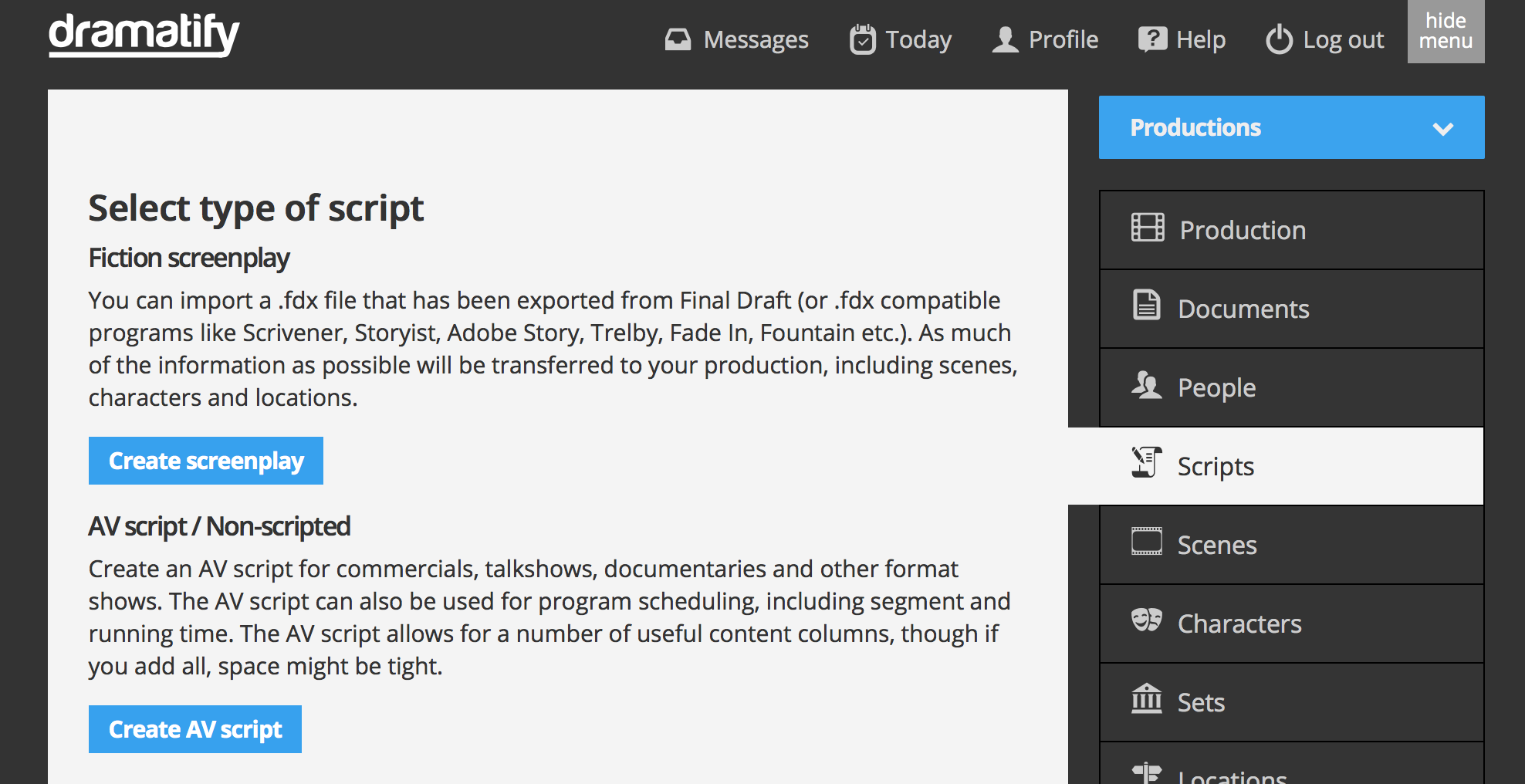
Task: Click the Help question mark icon
Action: 1152,39
